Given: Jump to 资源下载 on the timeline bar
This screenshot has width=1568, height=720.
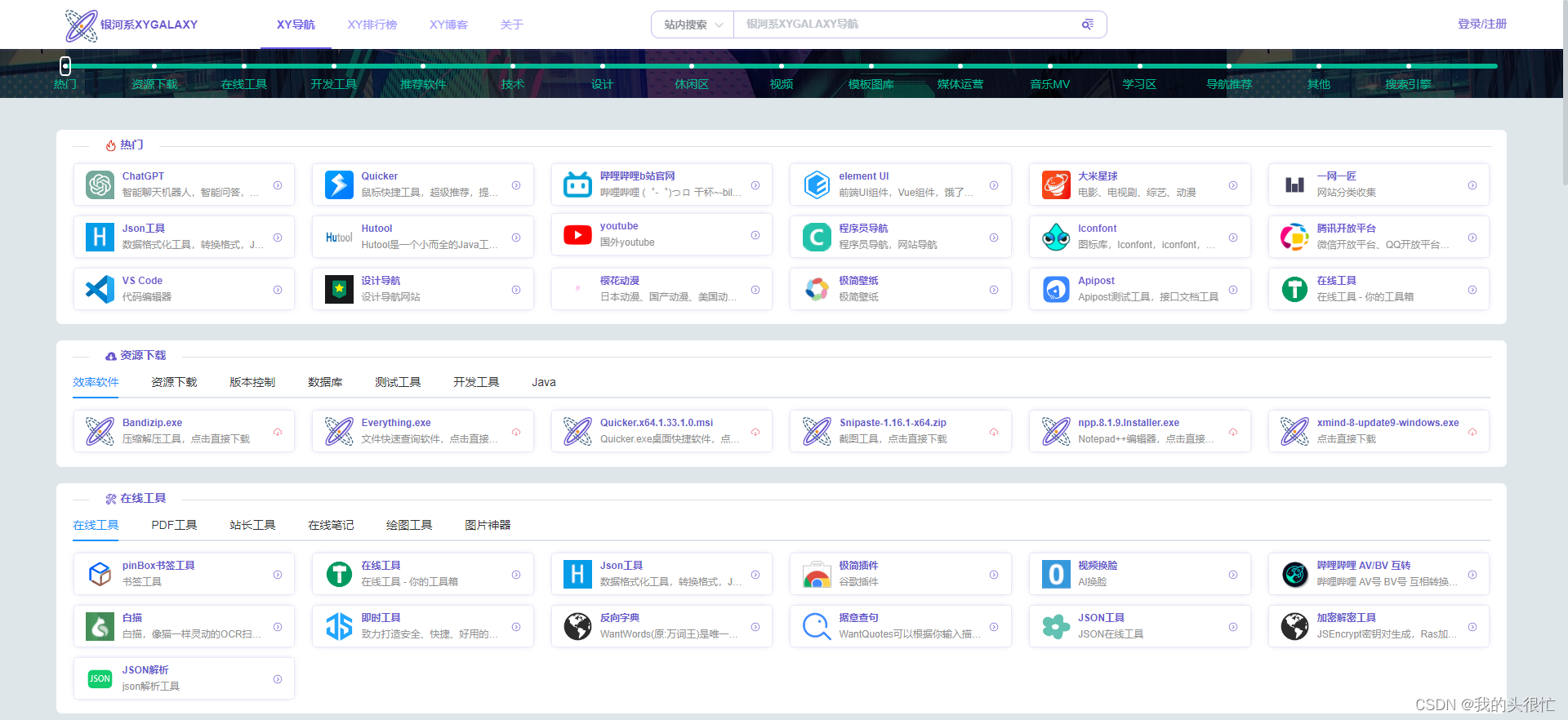Looking at the screenshot, I should [154, 84].
